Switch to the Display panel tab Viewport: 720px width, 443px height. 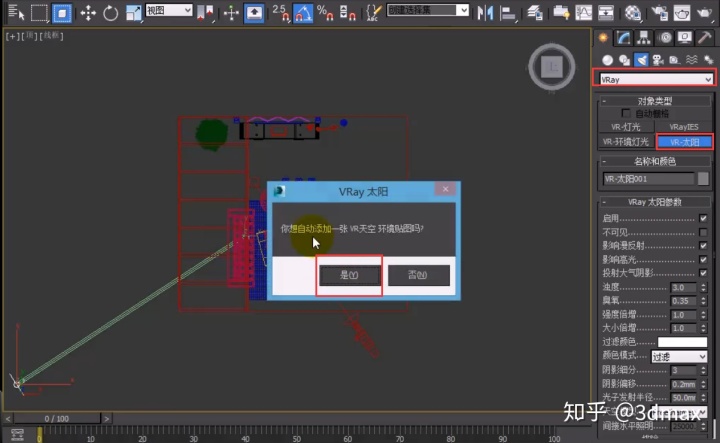[x=684, y=38]
